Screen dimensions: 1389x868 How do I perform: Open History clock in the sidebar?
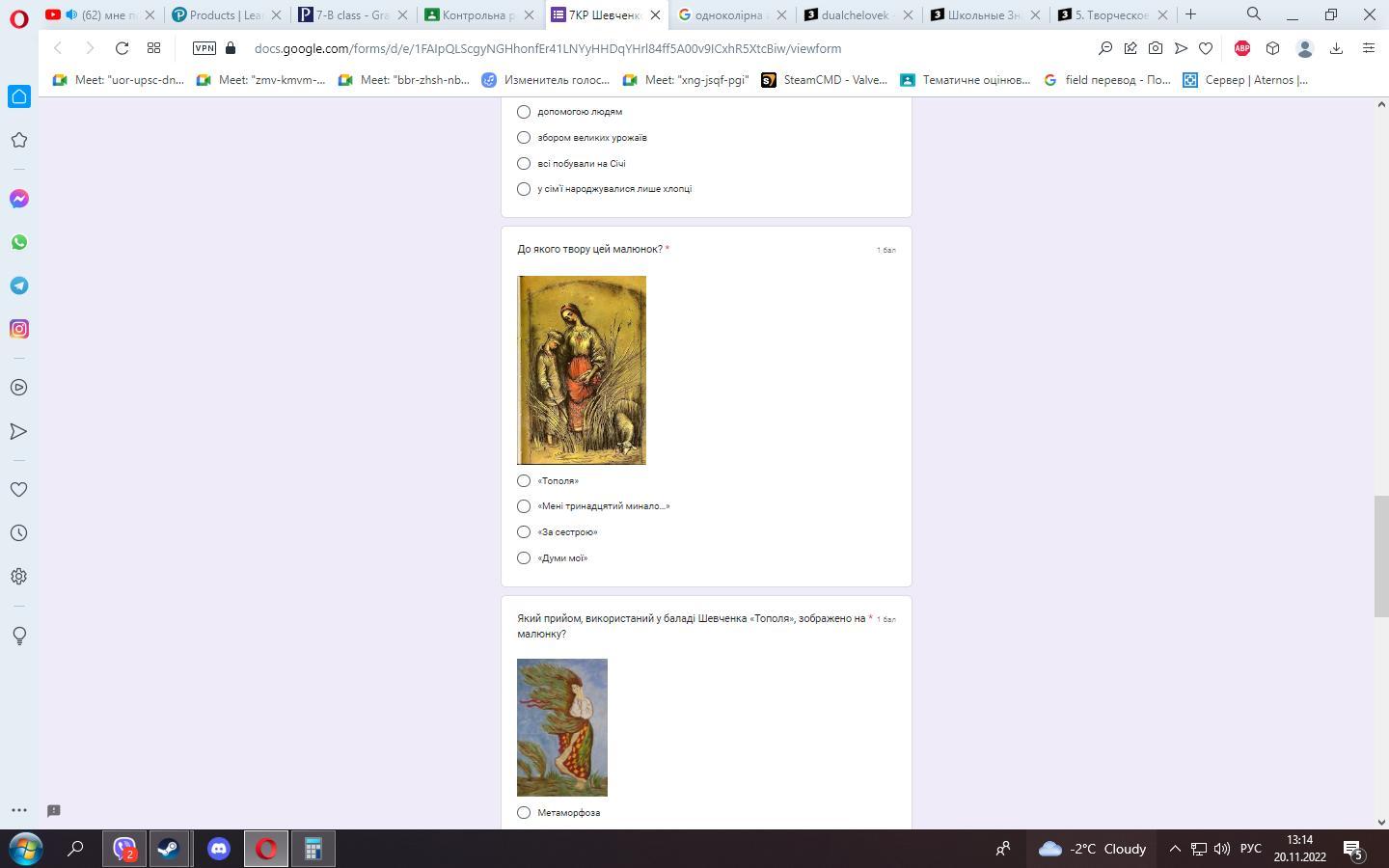point(18,533)
